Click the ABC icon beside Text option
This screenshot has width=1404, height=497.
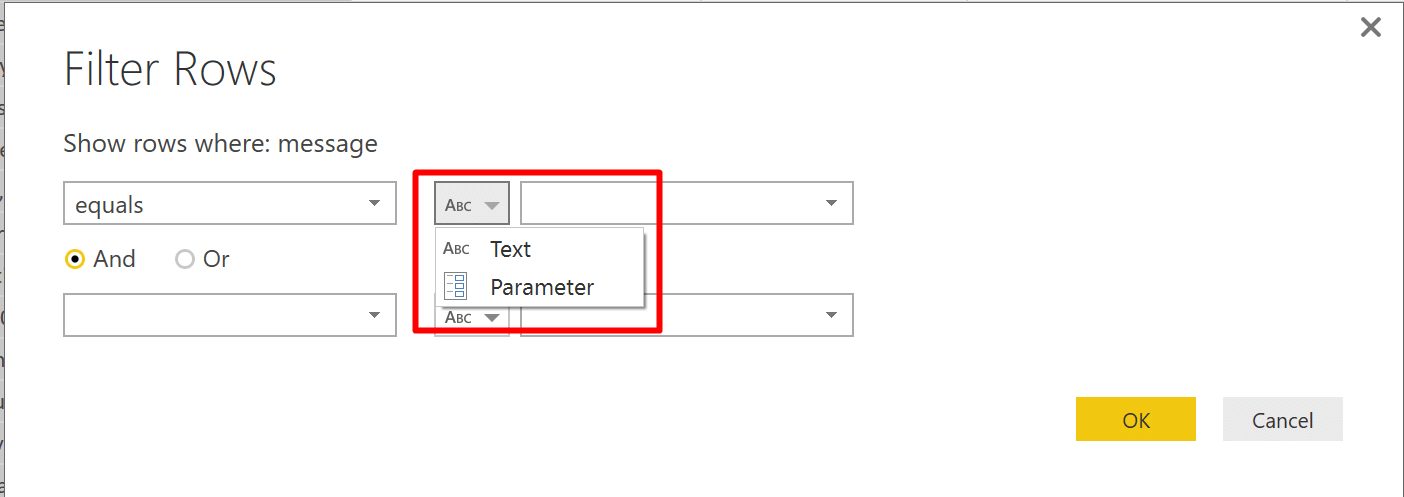[456, 249]
